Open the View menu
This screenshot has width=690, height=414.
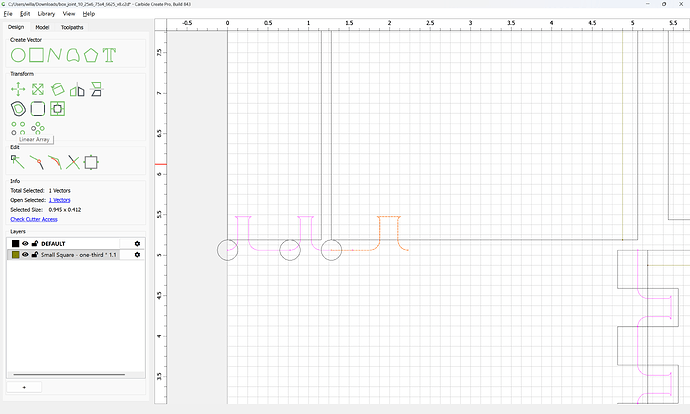point(69,14)
